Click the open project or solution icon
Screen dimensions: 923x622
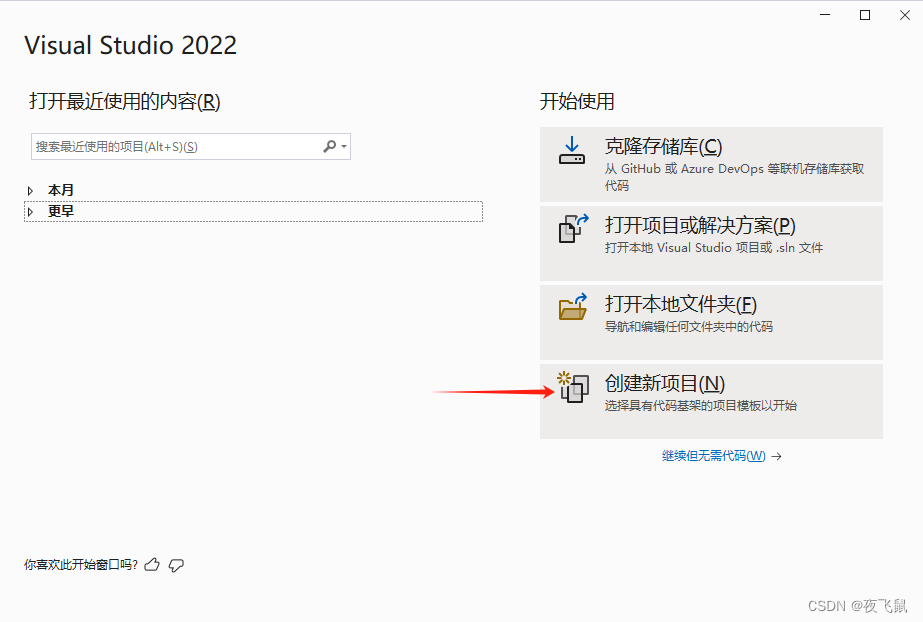[573, 228]
